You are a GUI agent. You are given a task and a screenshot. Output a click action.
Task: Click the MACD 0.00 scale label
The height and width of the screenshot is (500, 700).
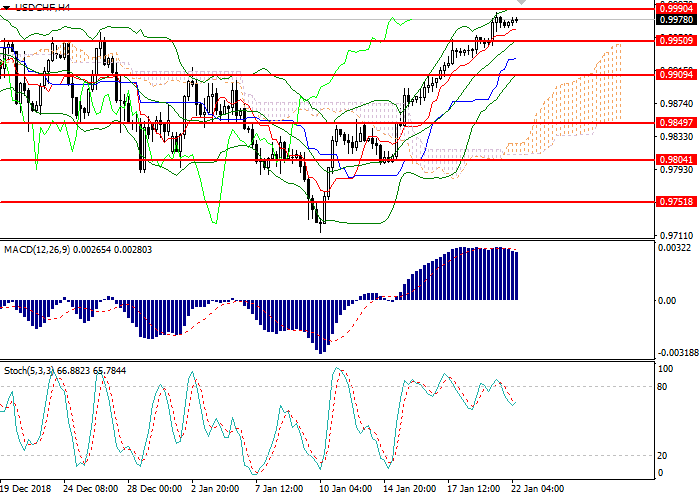(666, 300)
